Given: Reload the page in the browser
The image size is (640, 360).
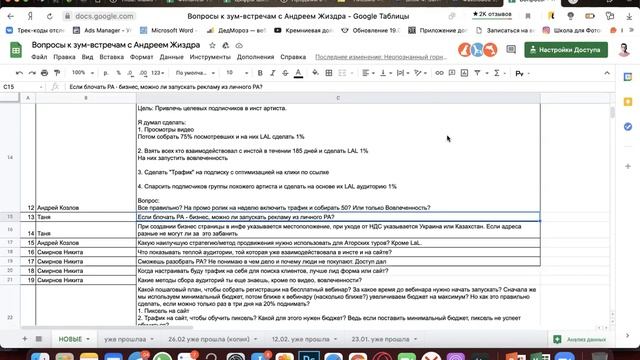Looking at the screenshot, I should 49,16.
